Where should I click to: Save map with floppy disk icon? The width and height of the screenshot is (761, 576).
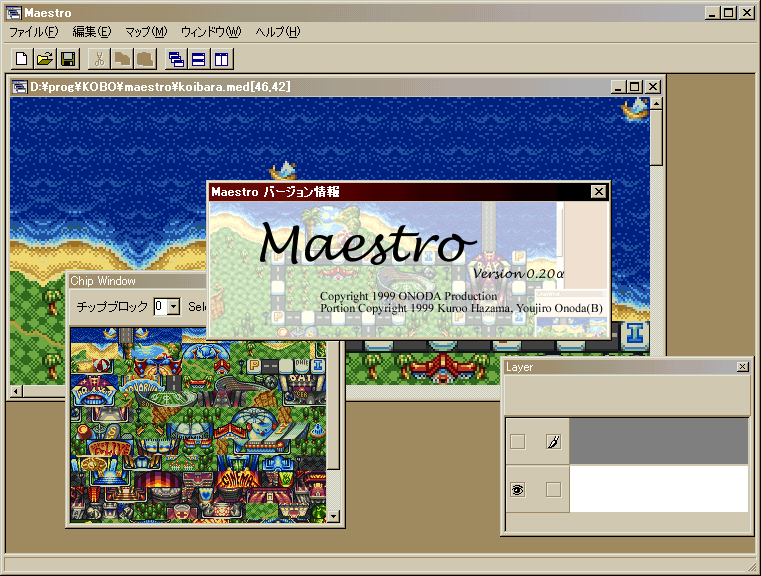[x=68, y=59]
